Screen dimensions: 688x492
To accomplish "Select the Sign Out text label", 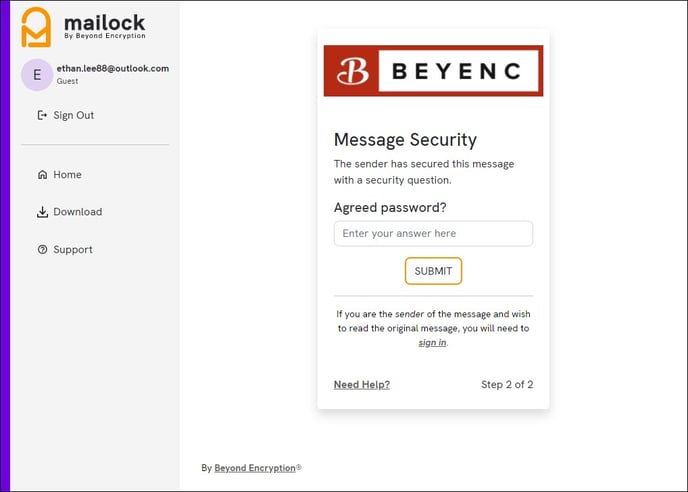I will [x=73, y=115].
